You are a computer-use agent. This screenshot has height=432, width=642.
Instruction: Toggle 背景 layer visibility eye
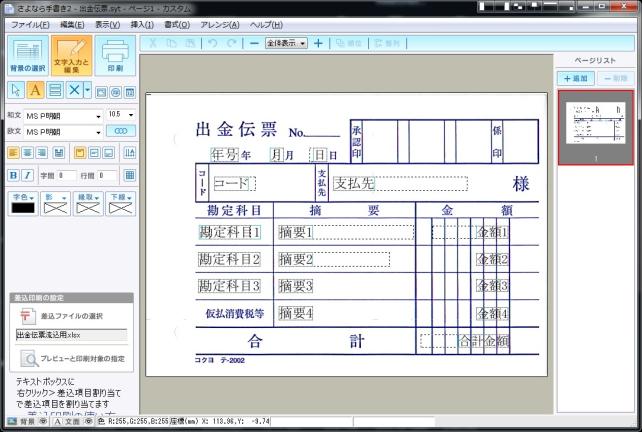(43, 421)
